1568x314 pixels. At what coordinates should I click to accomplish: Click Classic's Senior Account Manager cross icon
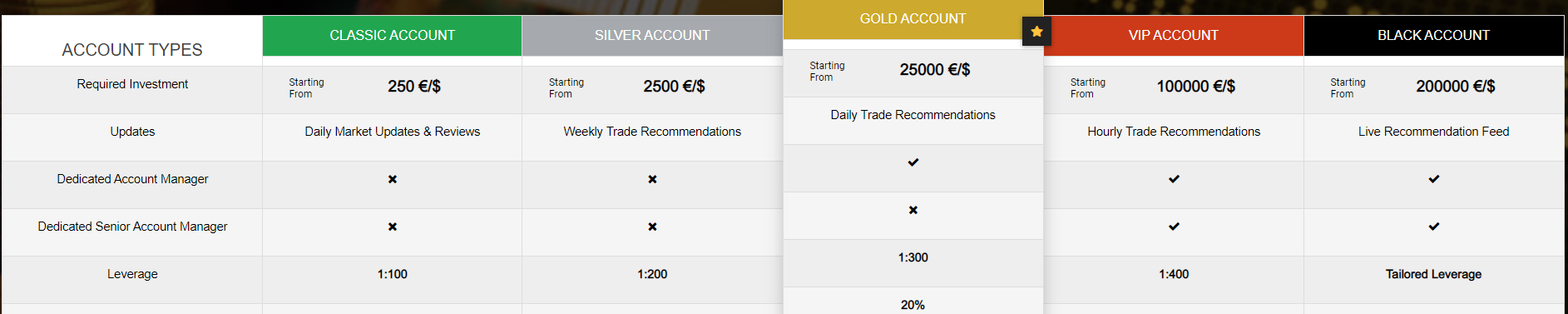(x=393, y=227)
